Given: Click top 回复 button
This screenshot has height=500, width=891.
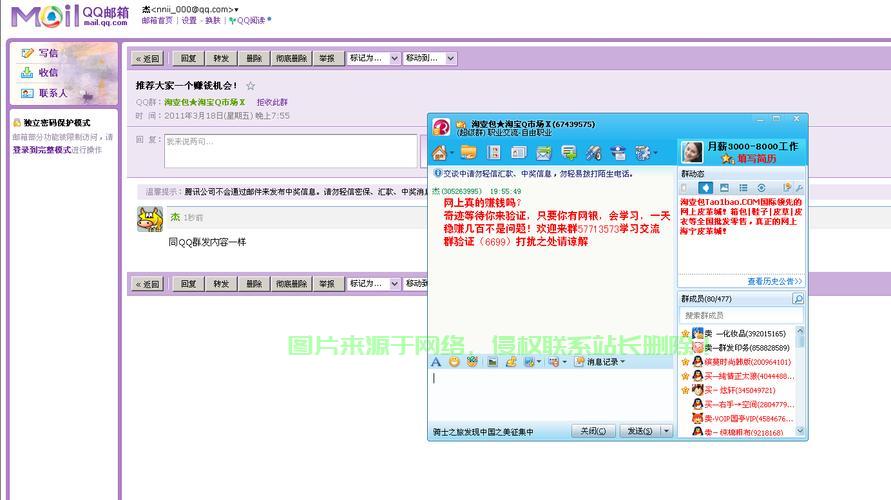Looking at the screenshot, I should coord(188,59).
